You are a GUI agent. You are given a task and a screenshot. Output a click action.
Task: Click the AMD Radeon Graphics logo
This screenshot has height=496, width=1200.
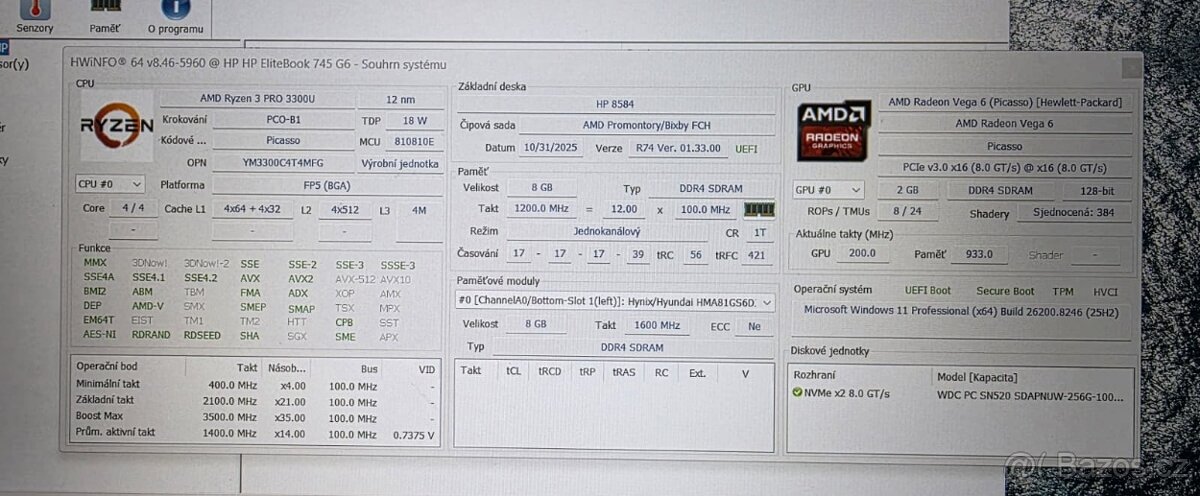(834, 130)
